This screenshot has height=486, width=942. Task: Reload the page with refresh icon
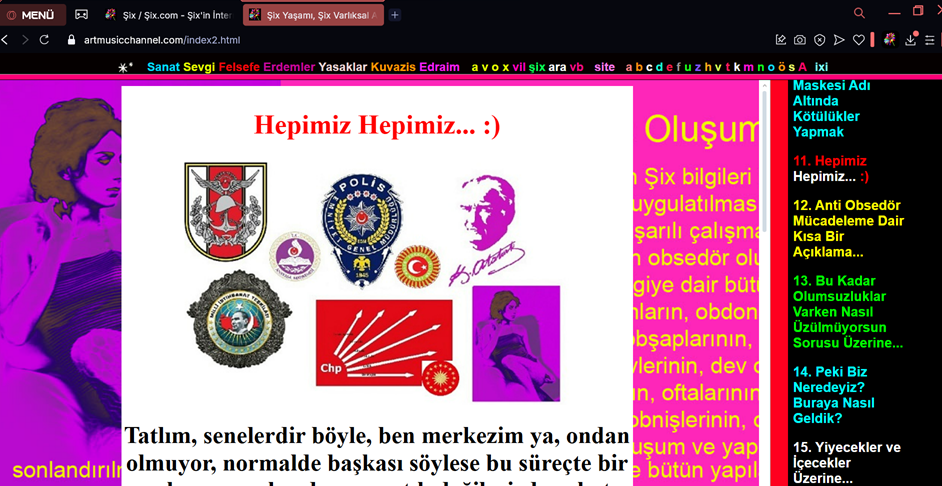click(x=44, y=40)
